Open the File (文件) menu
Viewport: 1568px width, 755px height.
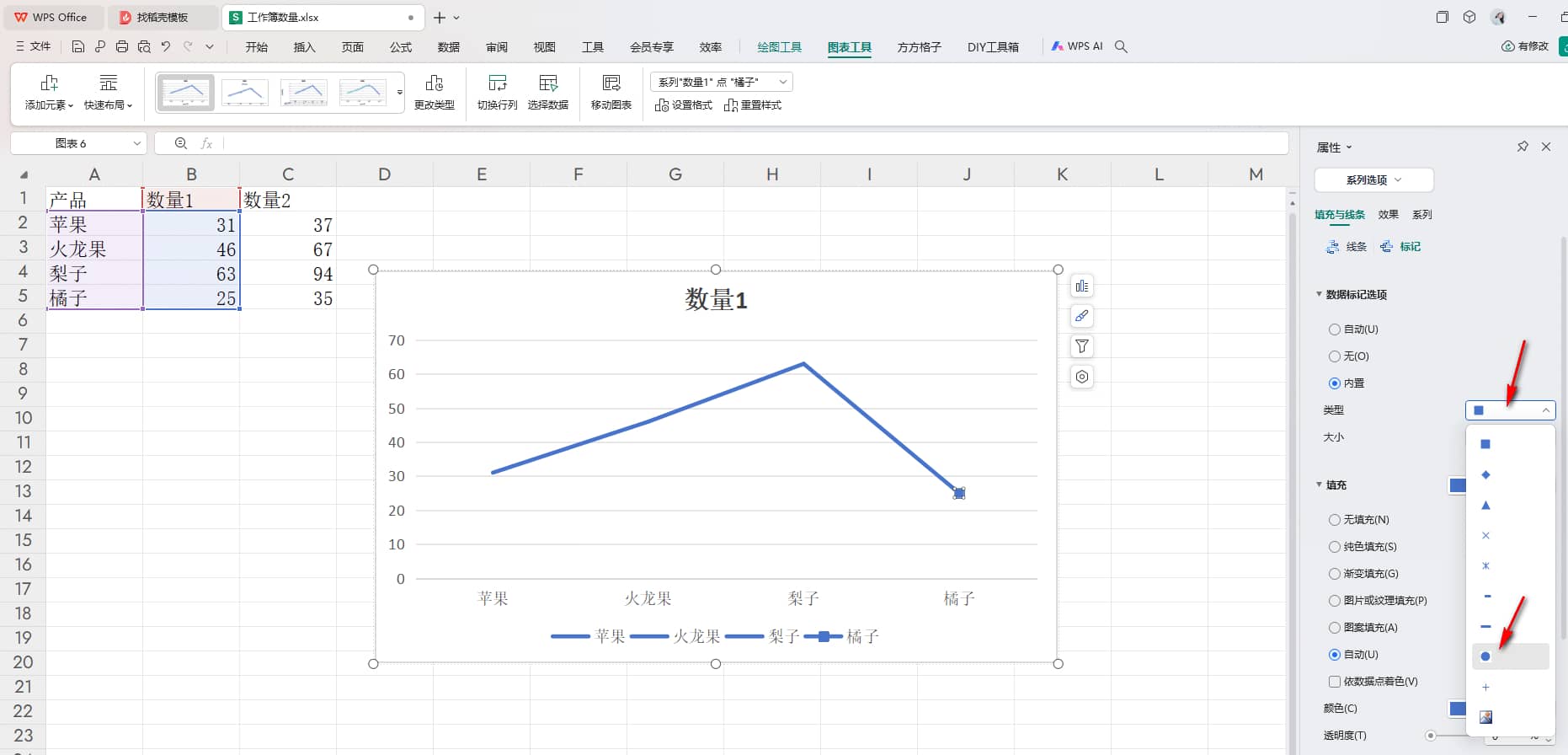pyautogui.click(x=34, y=46)
